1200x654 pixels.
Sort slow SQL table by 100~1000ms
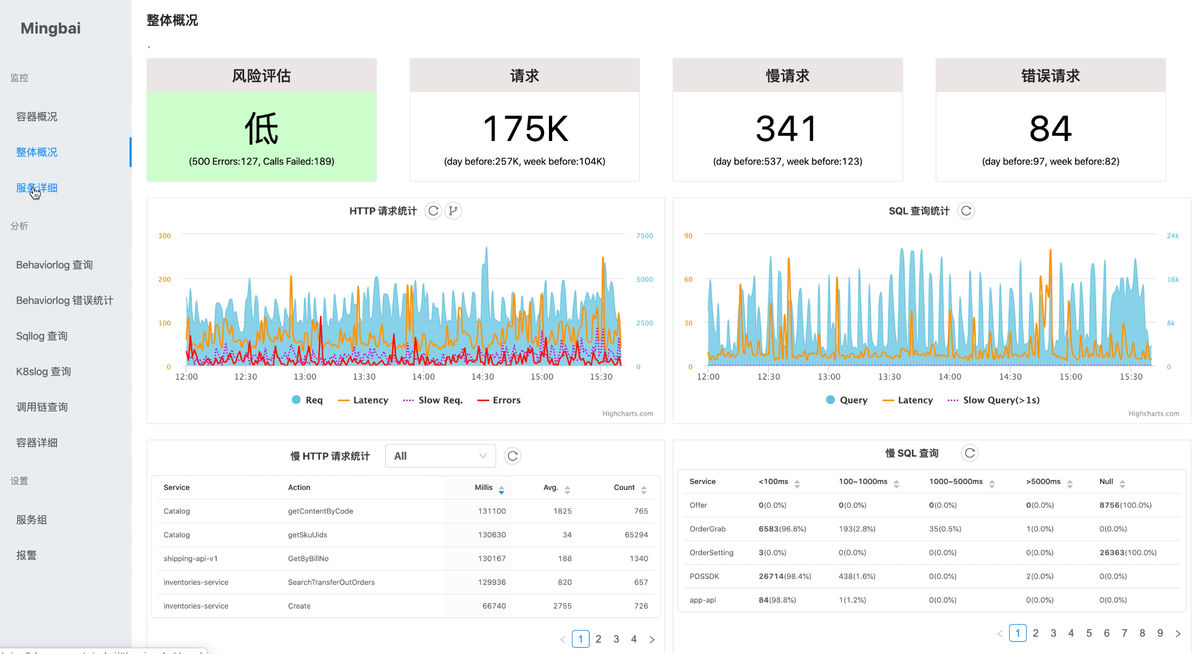click(x=896, y=484)
